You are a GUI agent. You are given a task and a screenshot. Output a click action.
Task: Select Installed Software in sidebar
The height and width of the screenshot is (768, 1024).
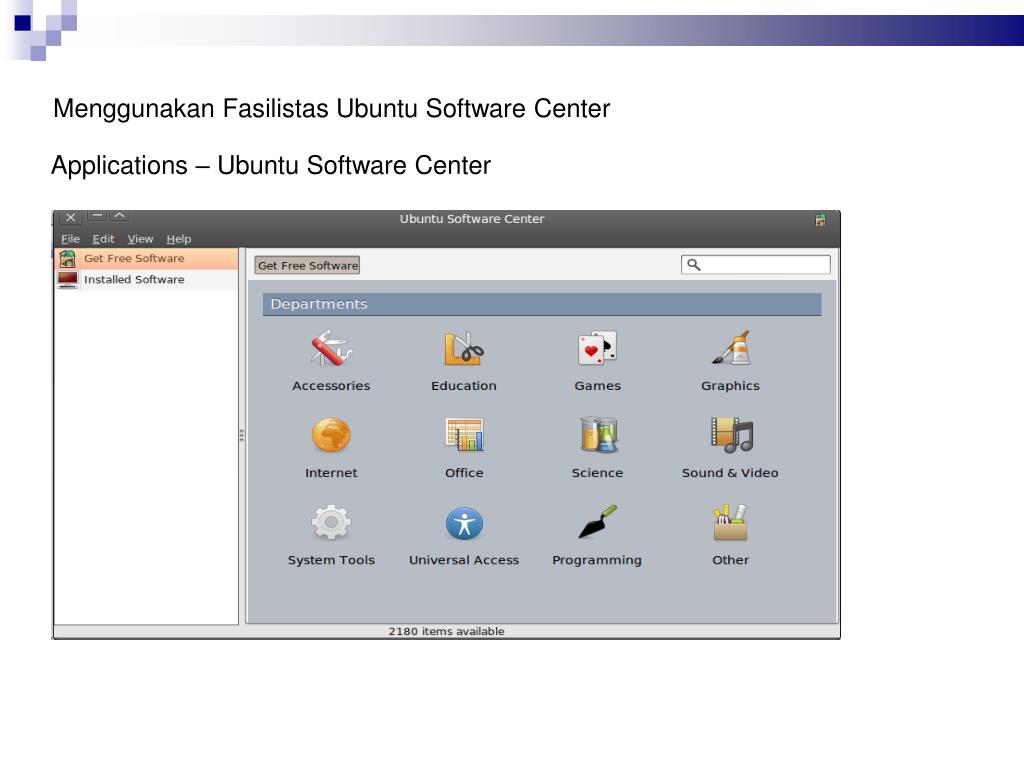click(x=147, y=280)
